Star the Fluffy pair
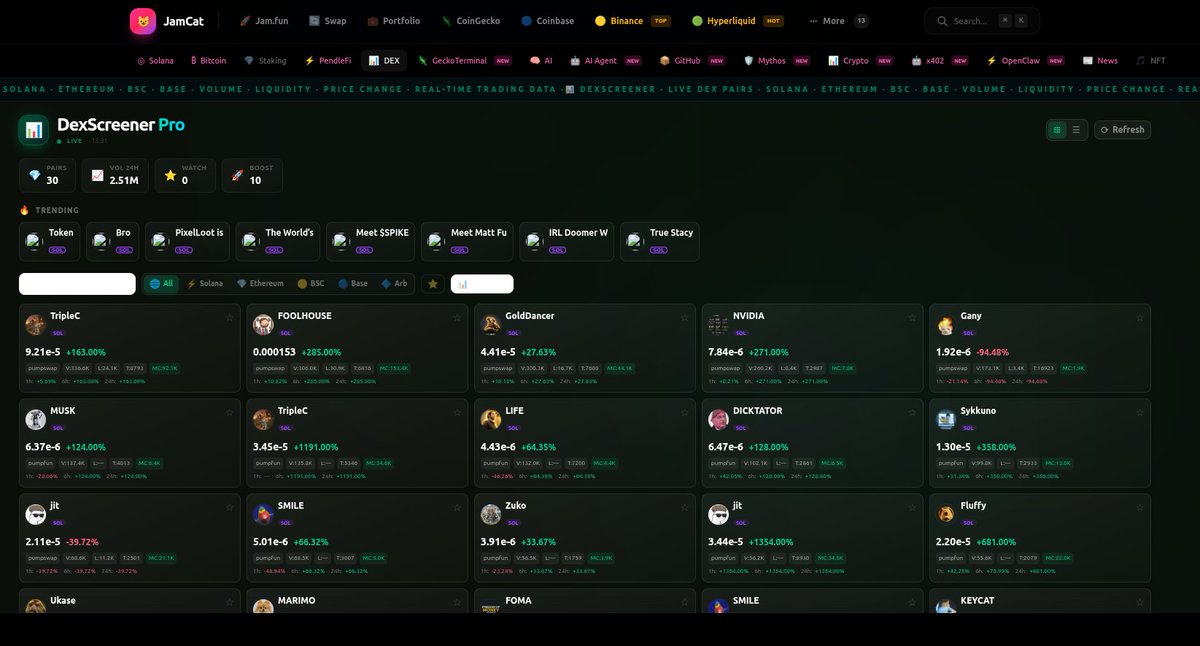Image resolution: width=1200 pixels, height=646 pixels. (1140, 507)
